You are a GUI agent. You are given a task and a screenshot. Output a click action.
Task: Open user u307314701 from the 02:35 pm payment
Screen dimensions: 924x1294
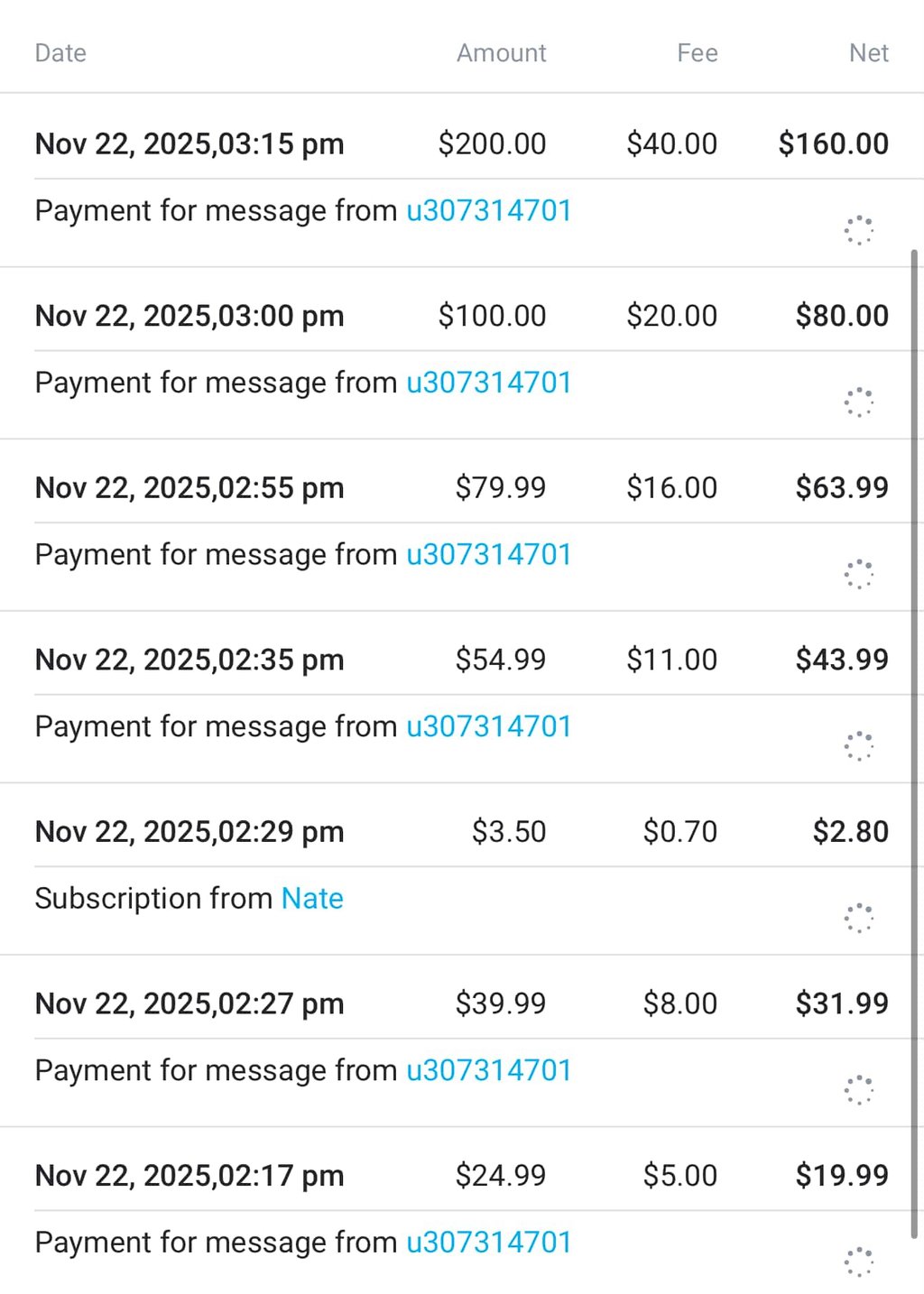488,726
